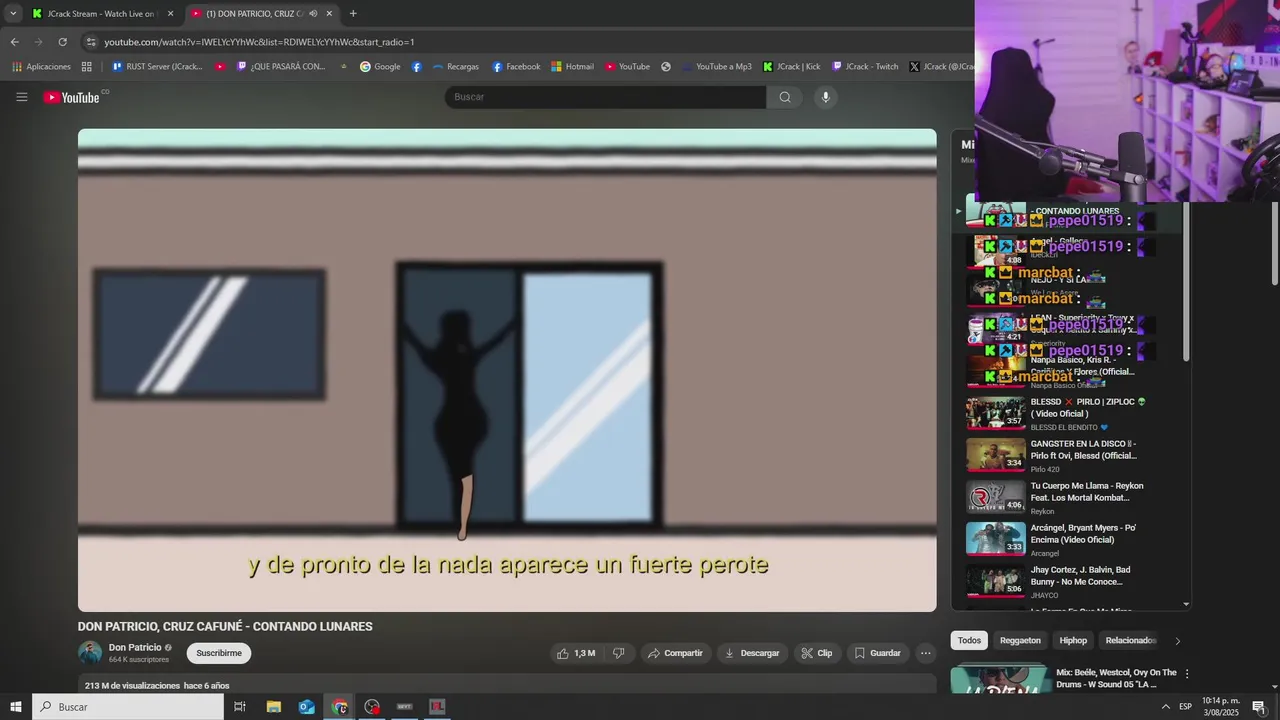Open the RUST Server bookmark

point(157,67)
